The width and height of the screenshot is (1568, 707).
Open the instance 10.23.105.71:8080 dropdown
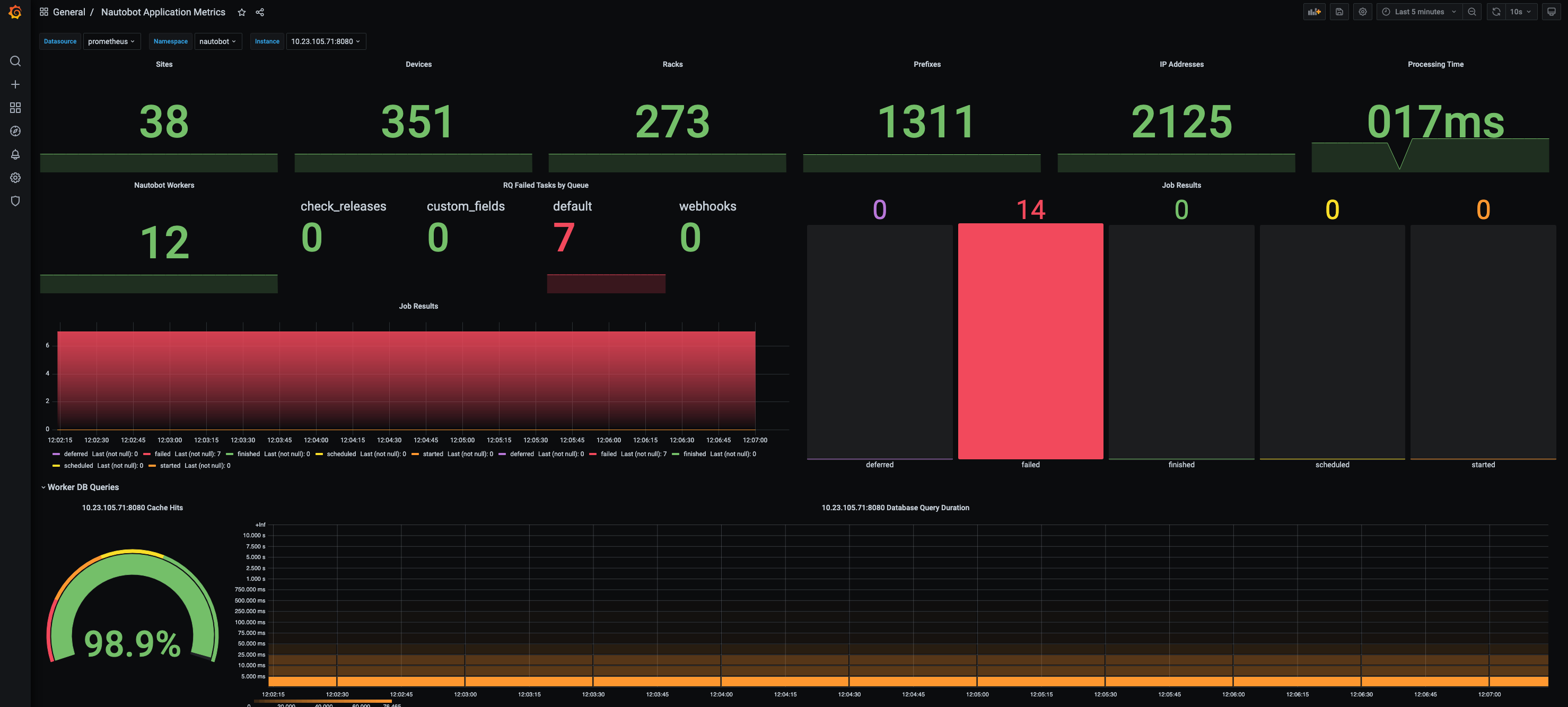326,41
